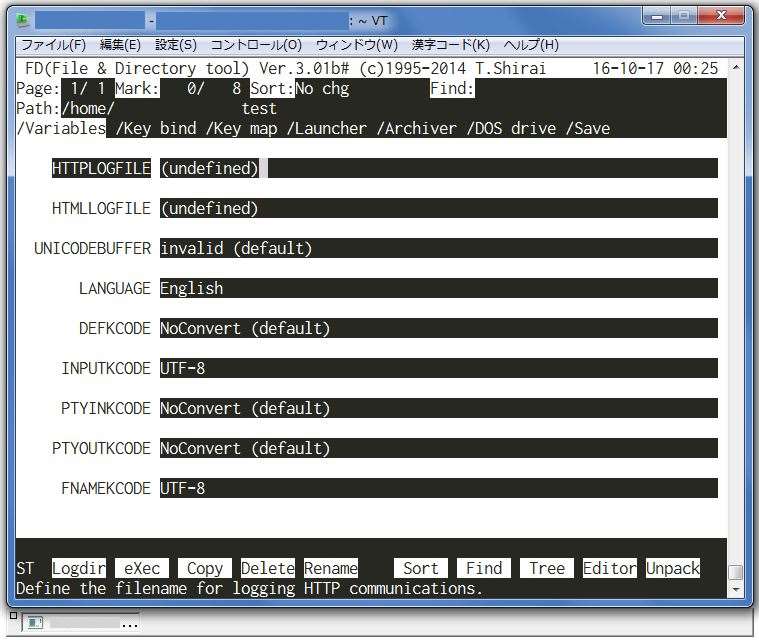Open the 漢字コード(K) menu
The height and width of the screenshot is (640, 759).
coord(451,45)
